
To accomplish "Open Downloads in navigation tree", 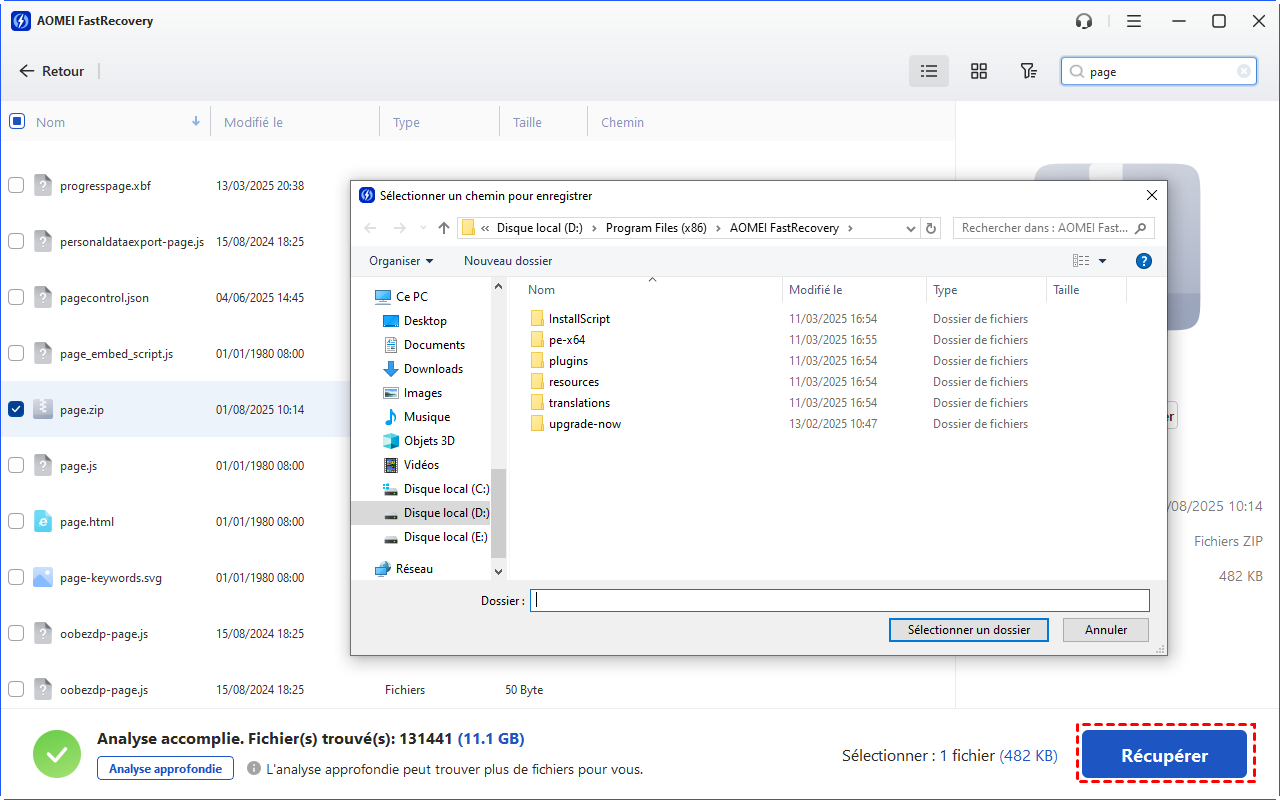I will coord(433,369).
